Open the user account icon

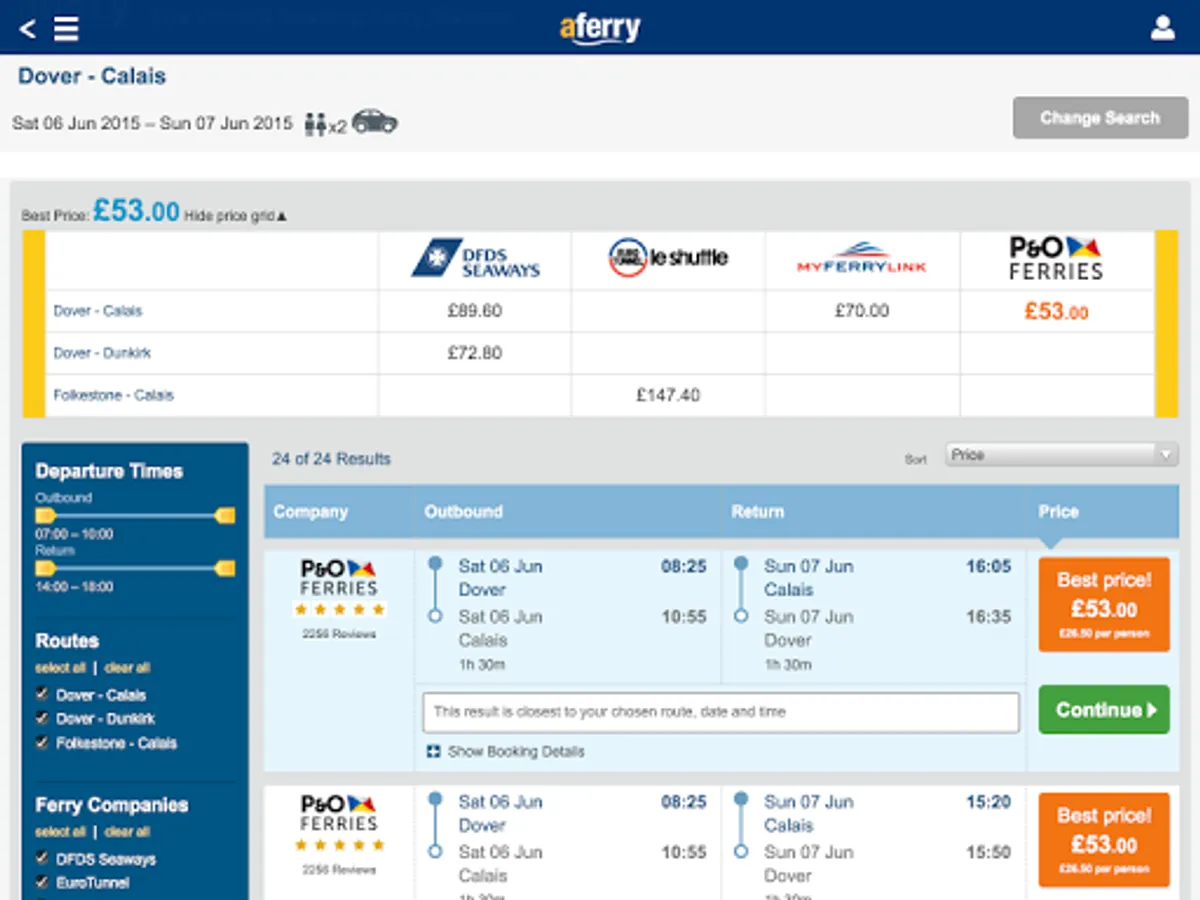1162,28
